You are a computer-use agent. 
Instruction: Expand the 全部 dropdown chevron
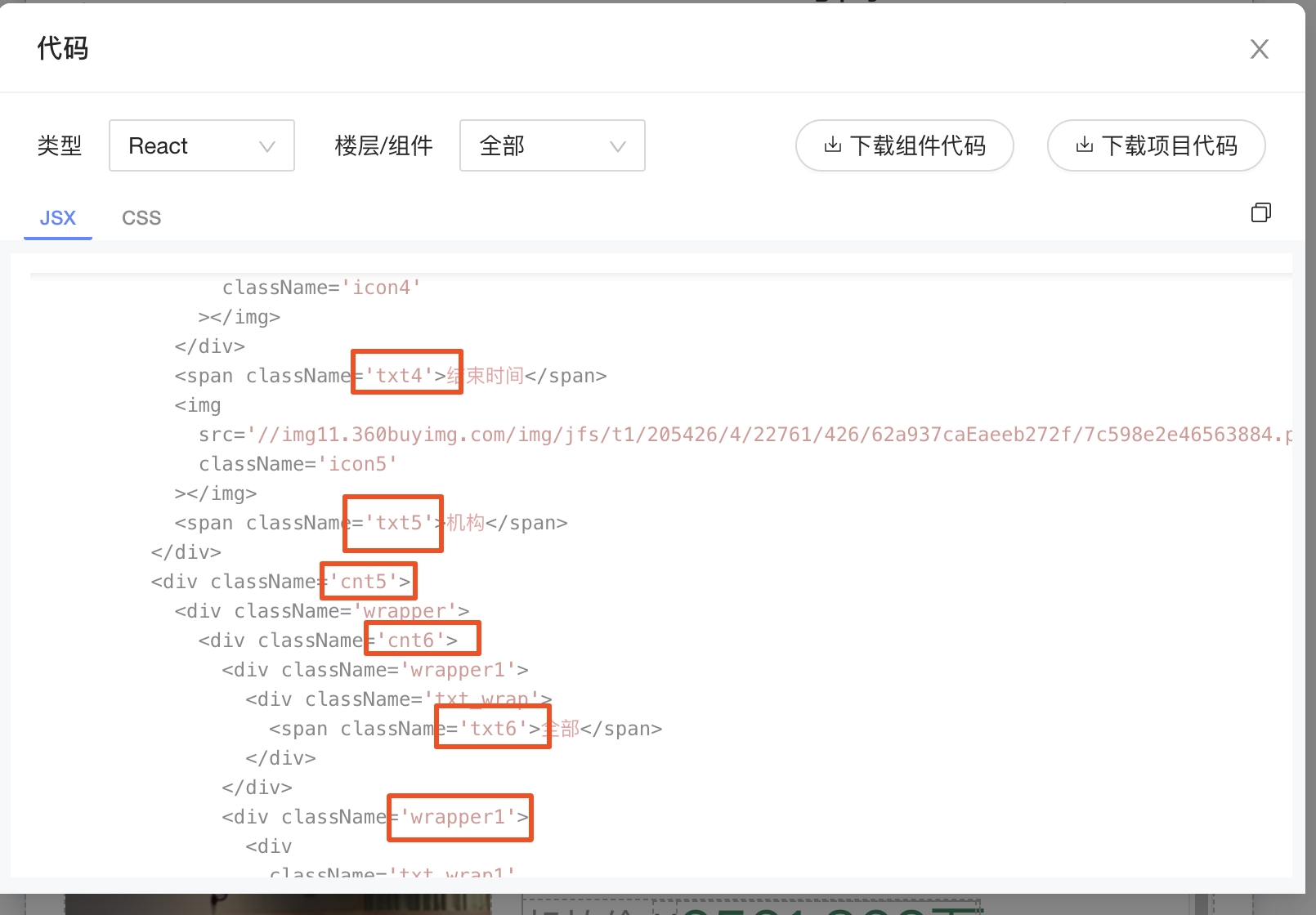tap(617, 146)
